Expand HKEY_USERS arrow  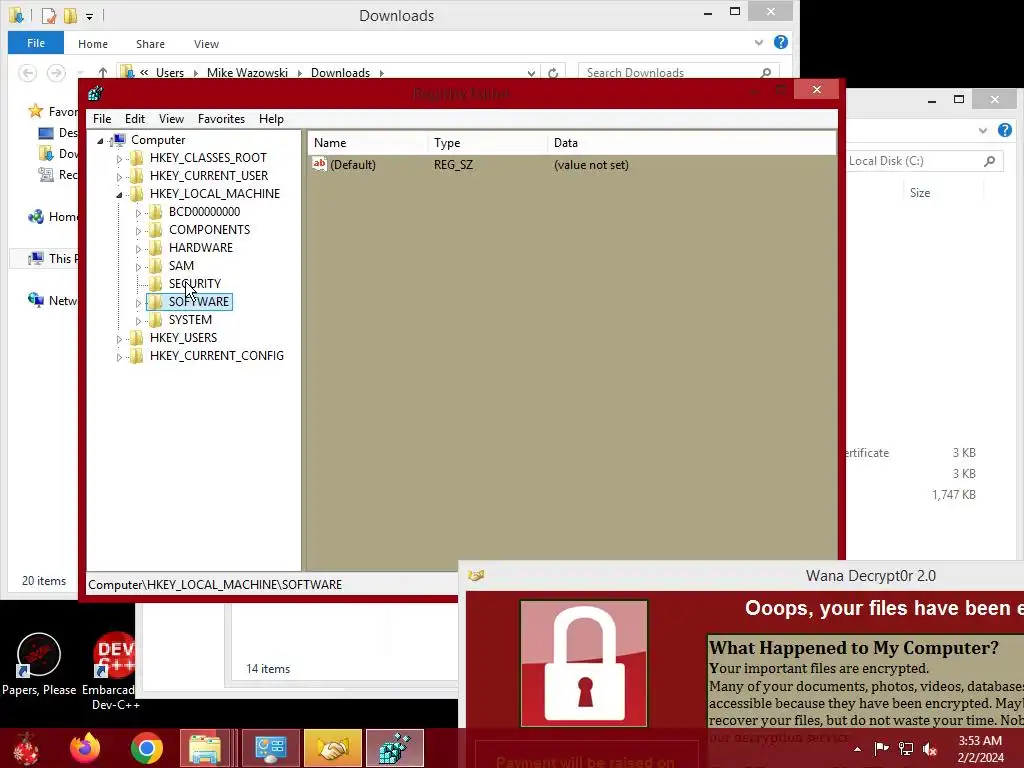[119, 339]
